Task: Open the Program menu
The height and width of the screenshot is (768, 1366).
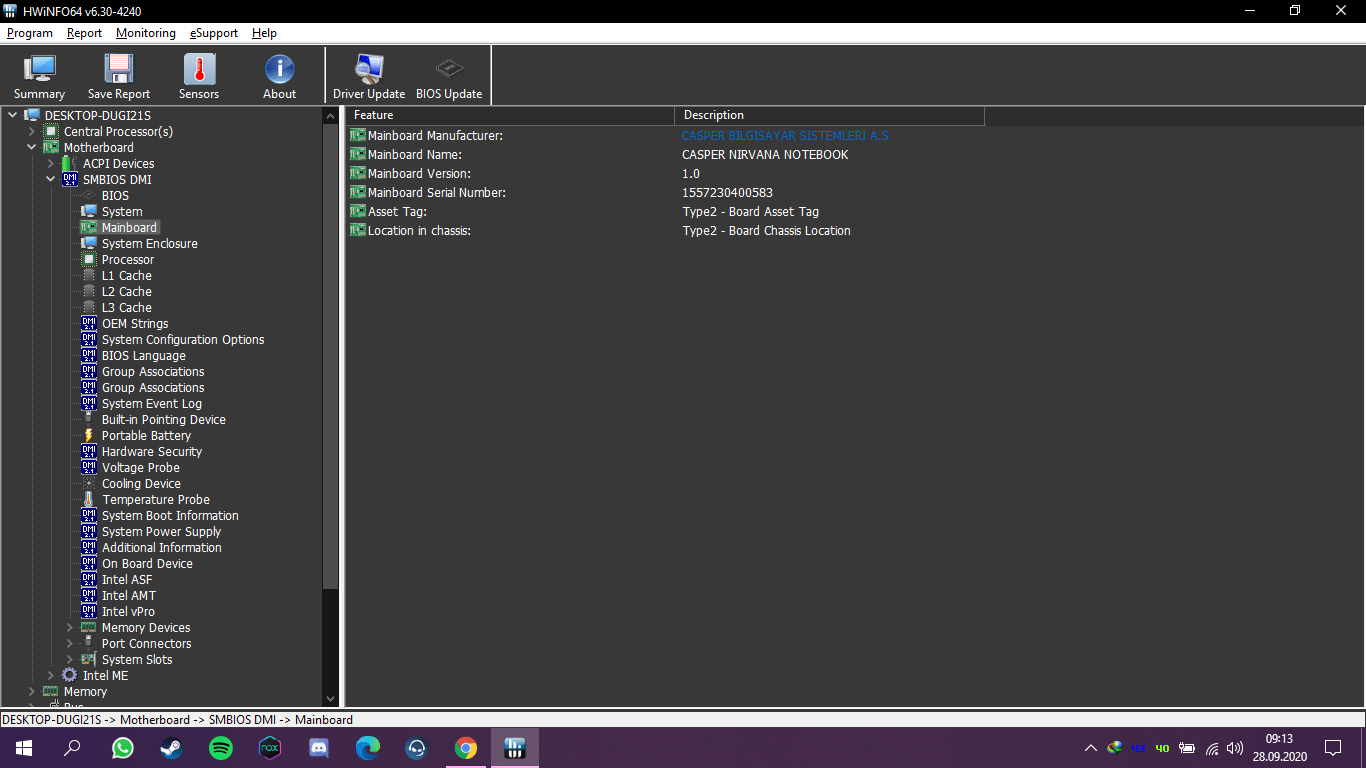Action: pyautogui.click(x=30, y=33)
